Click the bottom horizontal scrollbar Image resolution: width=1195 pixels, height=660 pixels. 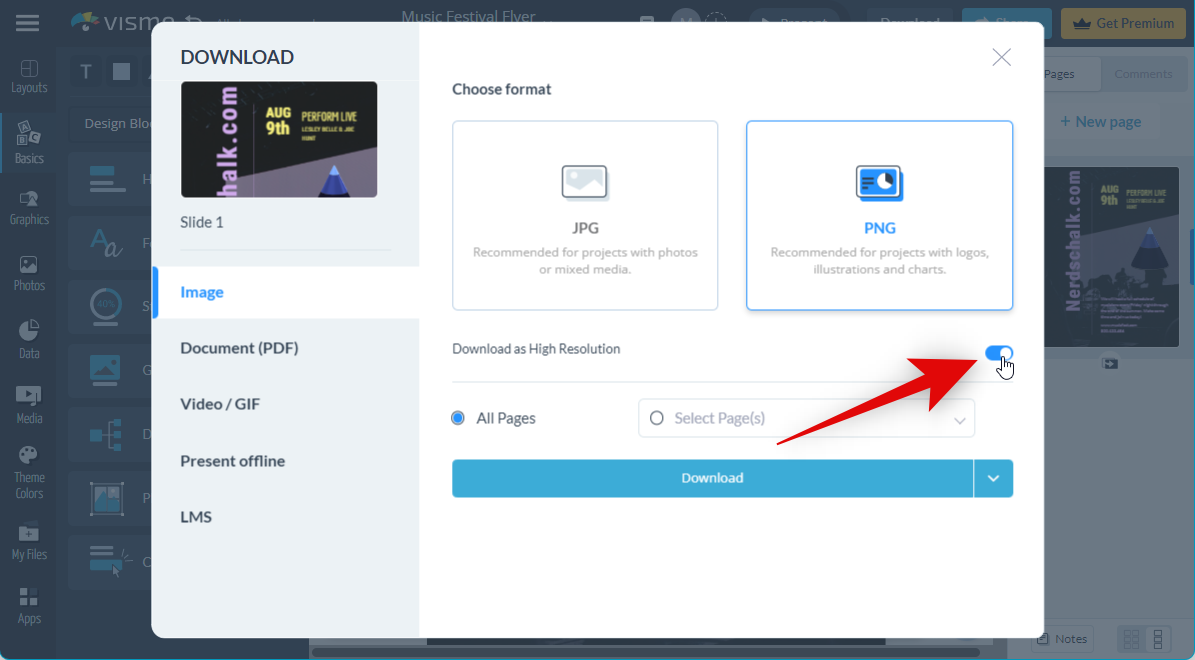[x=646, y=652]
